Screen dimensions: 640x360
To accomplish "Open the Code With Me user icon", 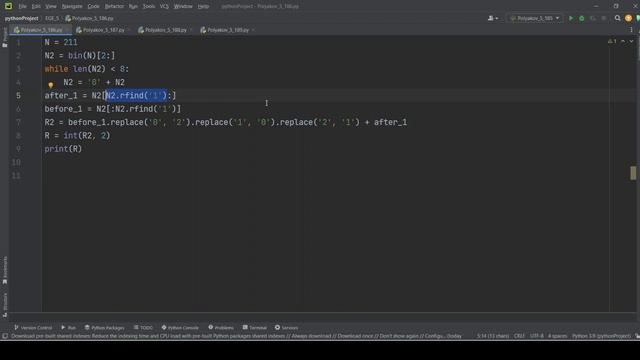I will click(493, 18).
